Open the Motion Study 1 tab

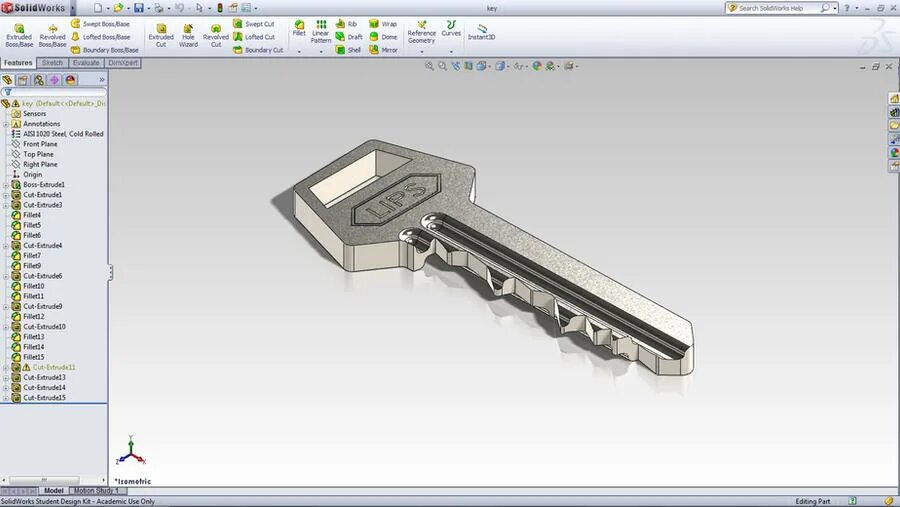coord(96,490)
